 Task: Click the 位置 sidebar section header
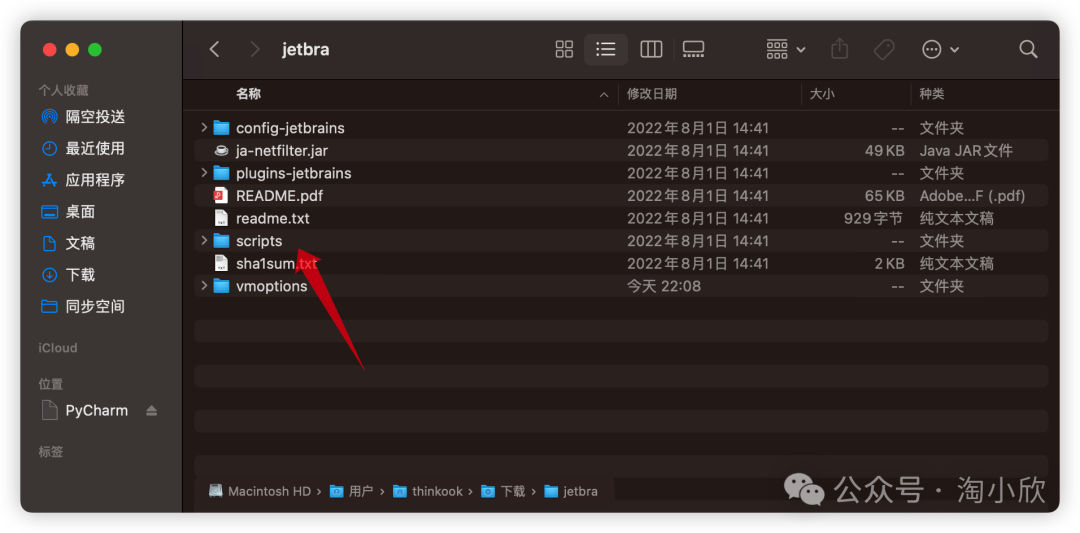pyautogui.click(x=51, y=384)
